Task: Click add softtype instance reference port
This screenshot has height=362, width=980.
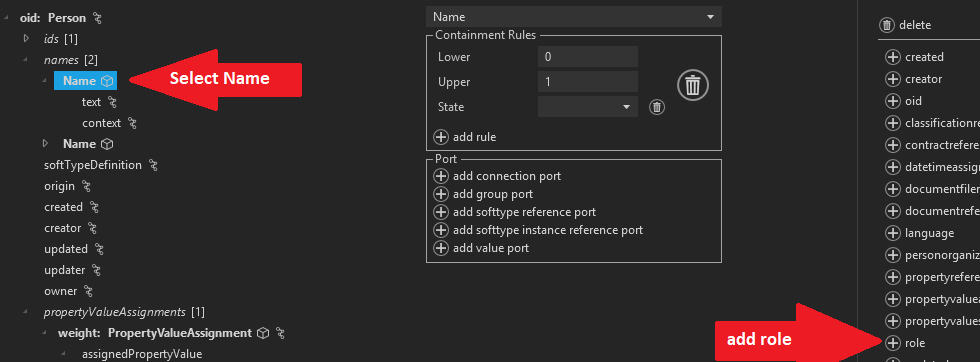Action: tap(548, 230)
